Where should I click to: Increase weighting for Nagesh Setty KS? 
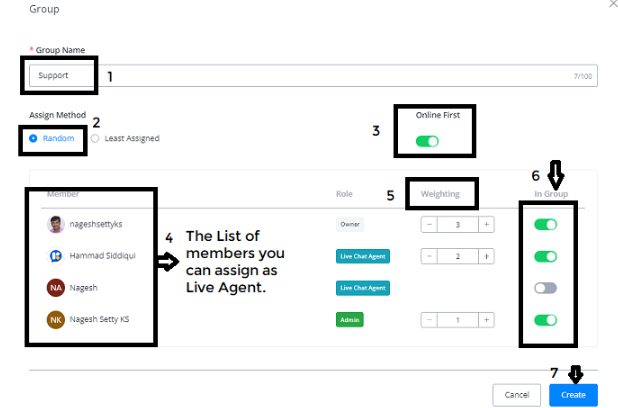point(487,321)
